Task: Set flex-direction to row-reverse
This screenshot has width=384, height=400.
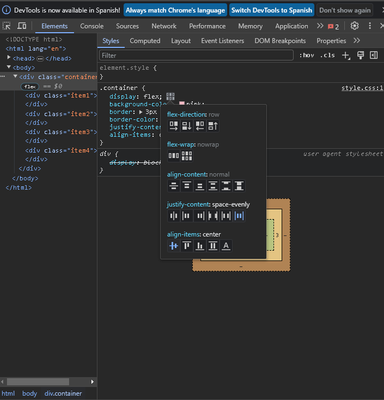Action: pyautogui.click(x=200, y=126)
